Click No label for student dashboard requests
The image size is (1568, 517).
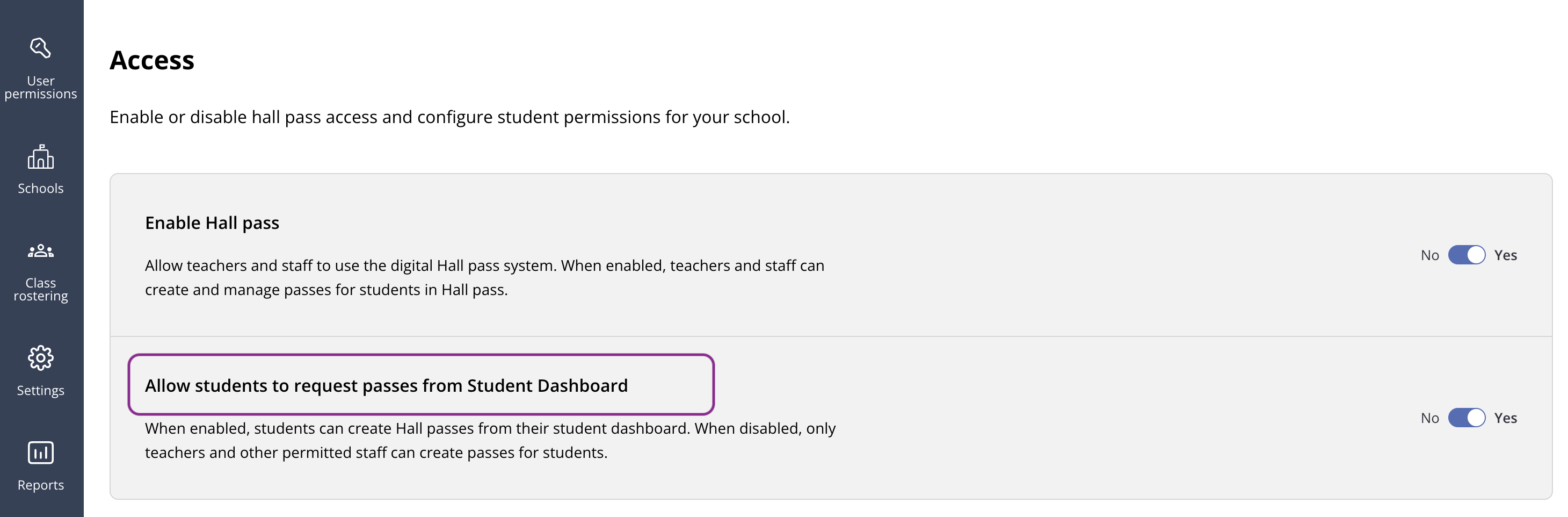click(1429, 418)
